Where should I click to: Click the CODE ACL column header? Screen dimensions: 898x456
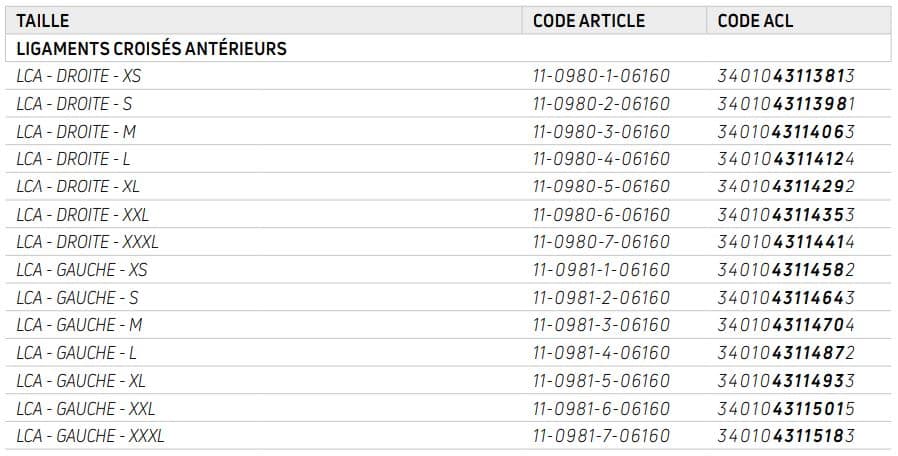756,20
